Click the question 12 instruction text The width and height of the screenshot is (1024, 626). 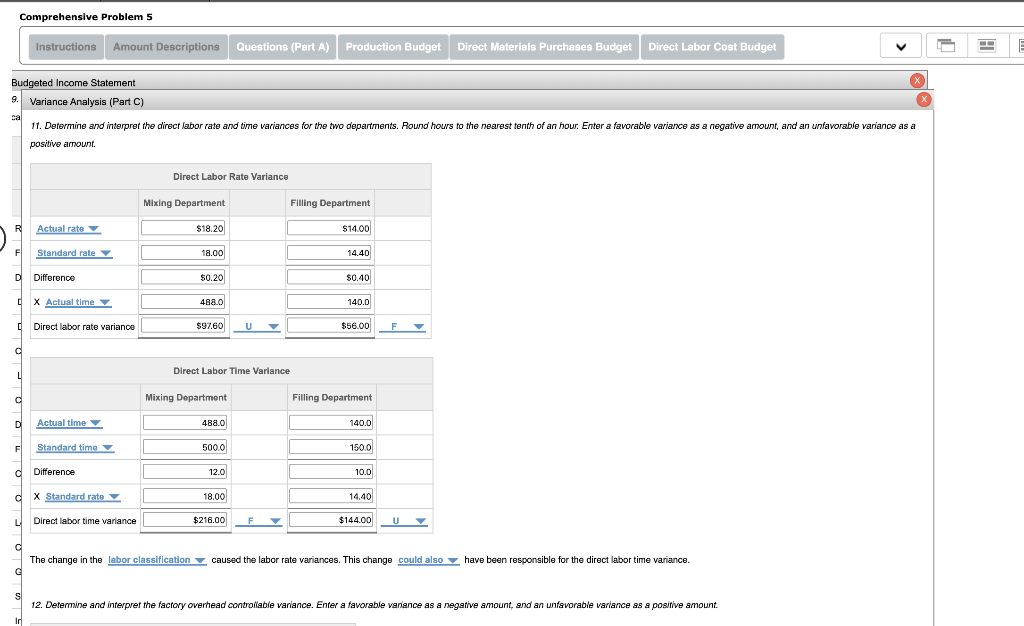coord(374,605)
